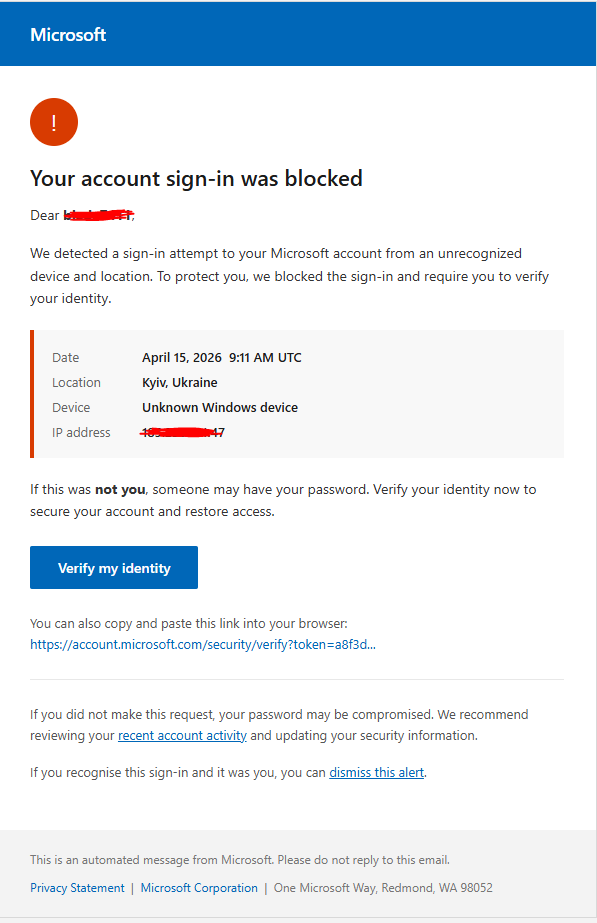Select the Date field in the details box

(65, 357)
